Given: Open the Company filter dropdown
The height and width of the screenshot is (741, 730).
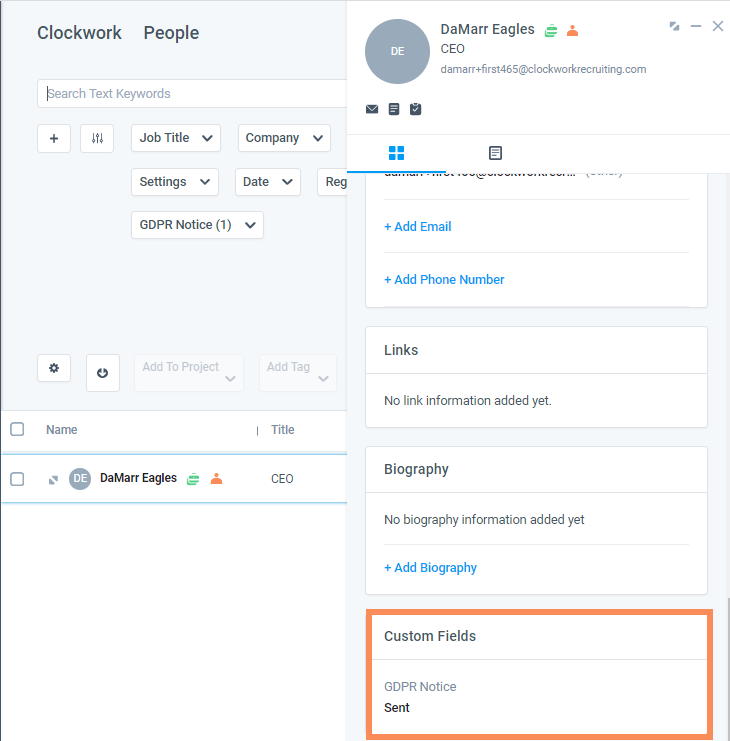Looking at the screenshot, I should click(x=284, y=138).
